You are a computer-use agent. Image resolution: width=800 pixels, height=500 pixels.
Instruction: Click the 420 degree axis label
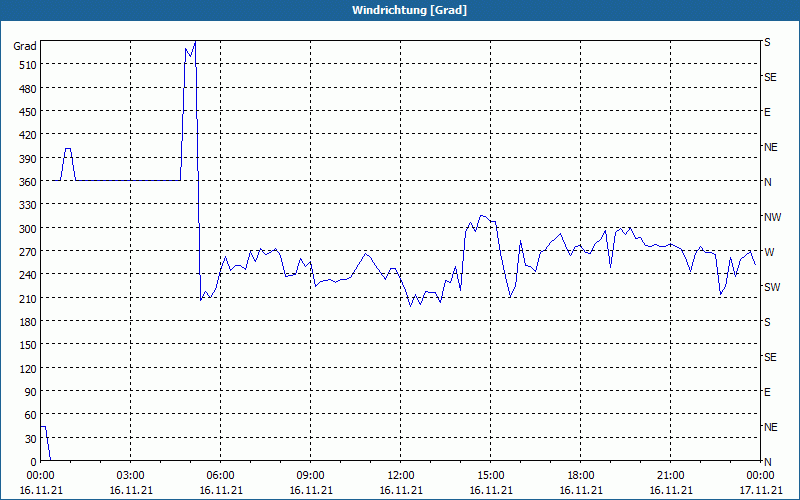pyautogui.click(x=28, y=135)
